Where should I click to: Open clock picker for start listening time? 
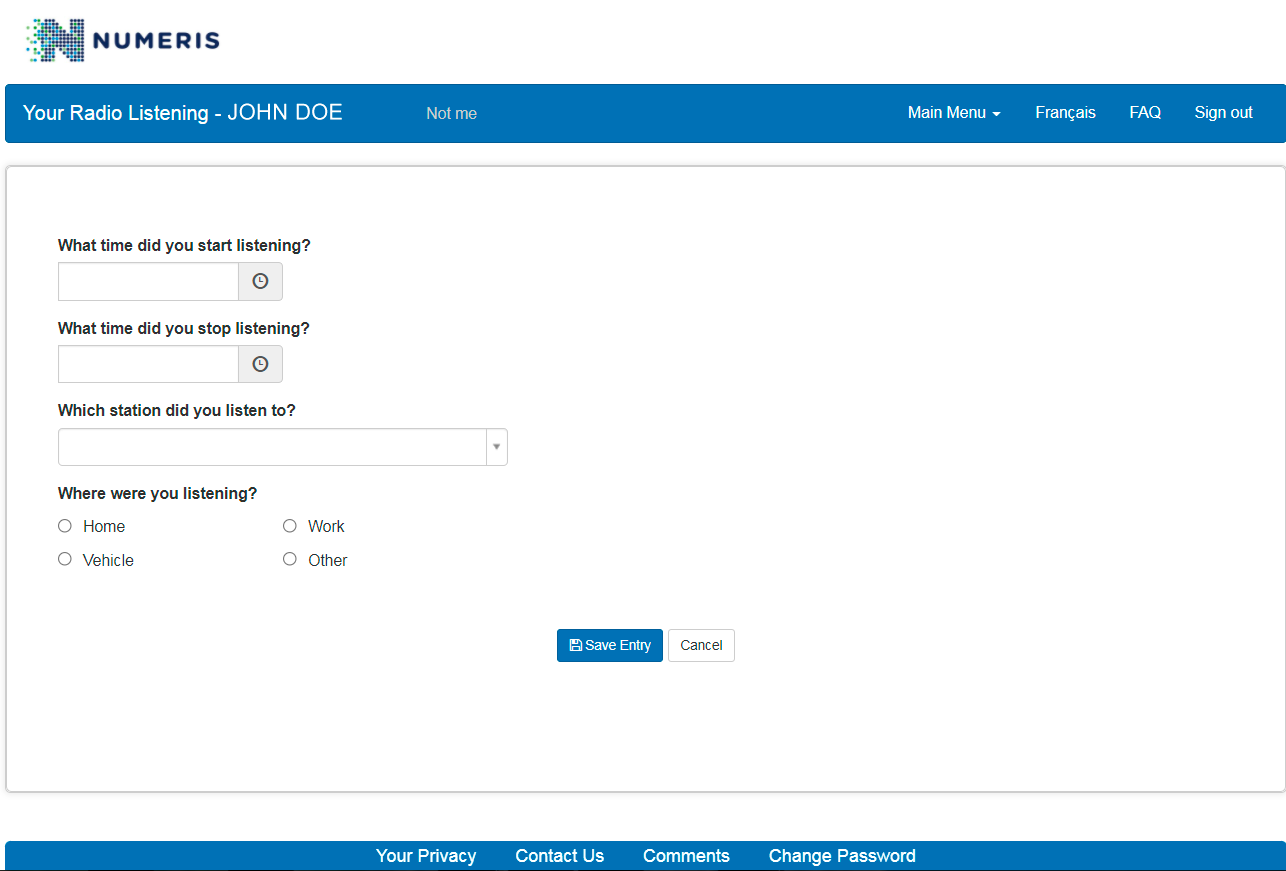260,282
